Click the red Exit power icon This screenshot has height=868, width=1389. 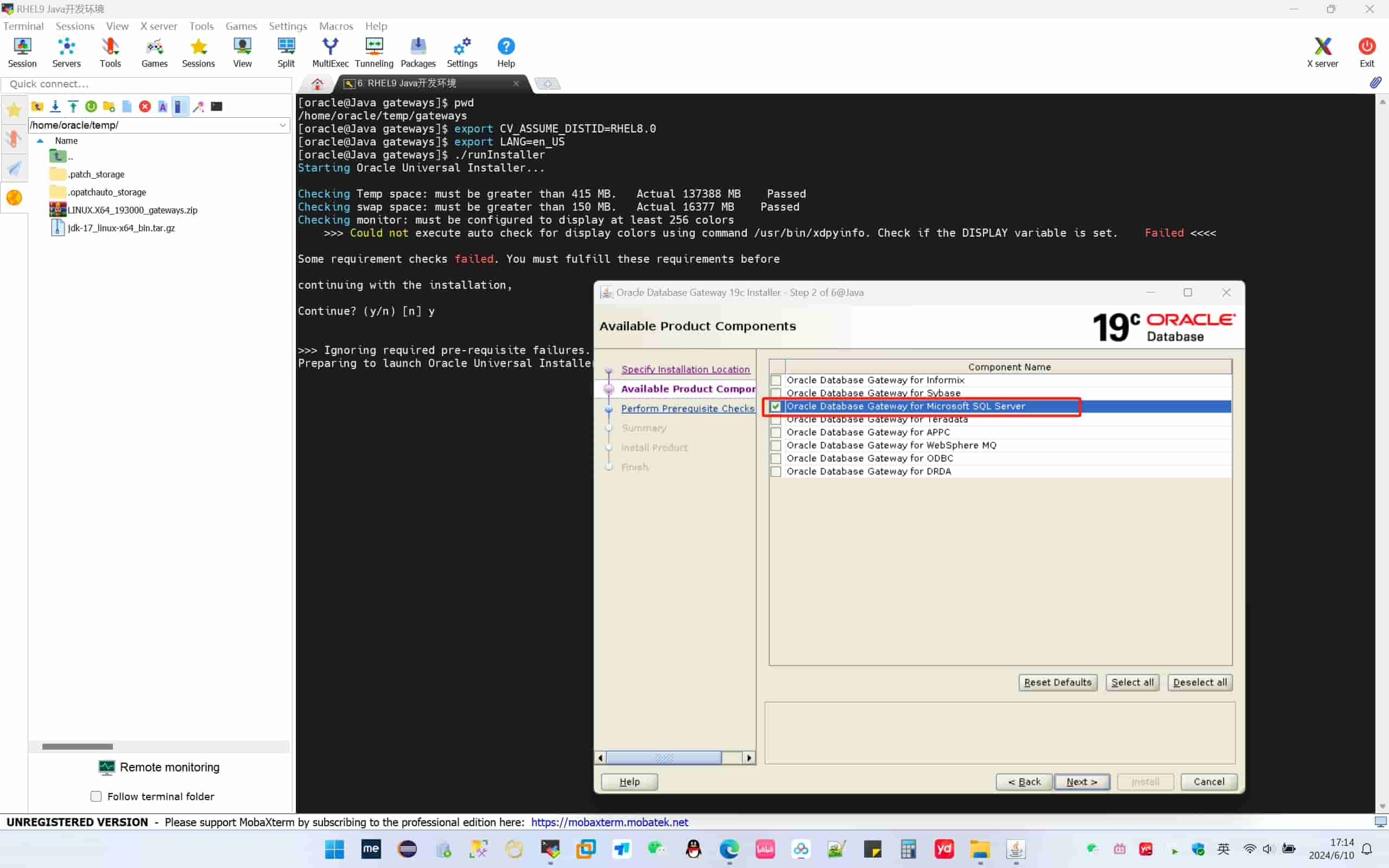pyautogui.click(x=1367, y=52)
